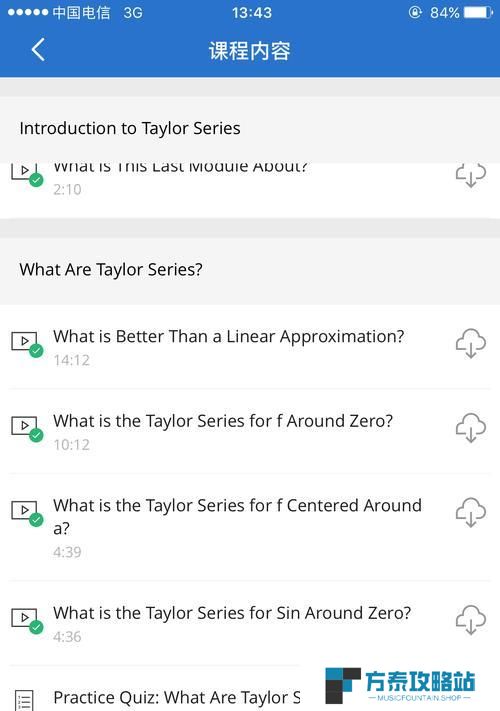This screenshot has width=500, height=711.
Task: Go back using the header arrow
Action: [38, 49]
